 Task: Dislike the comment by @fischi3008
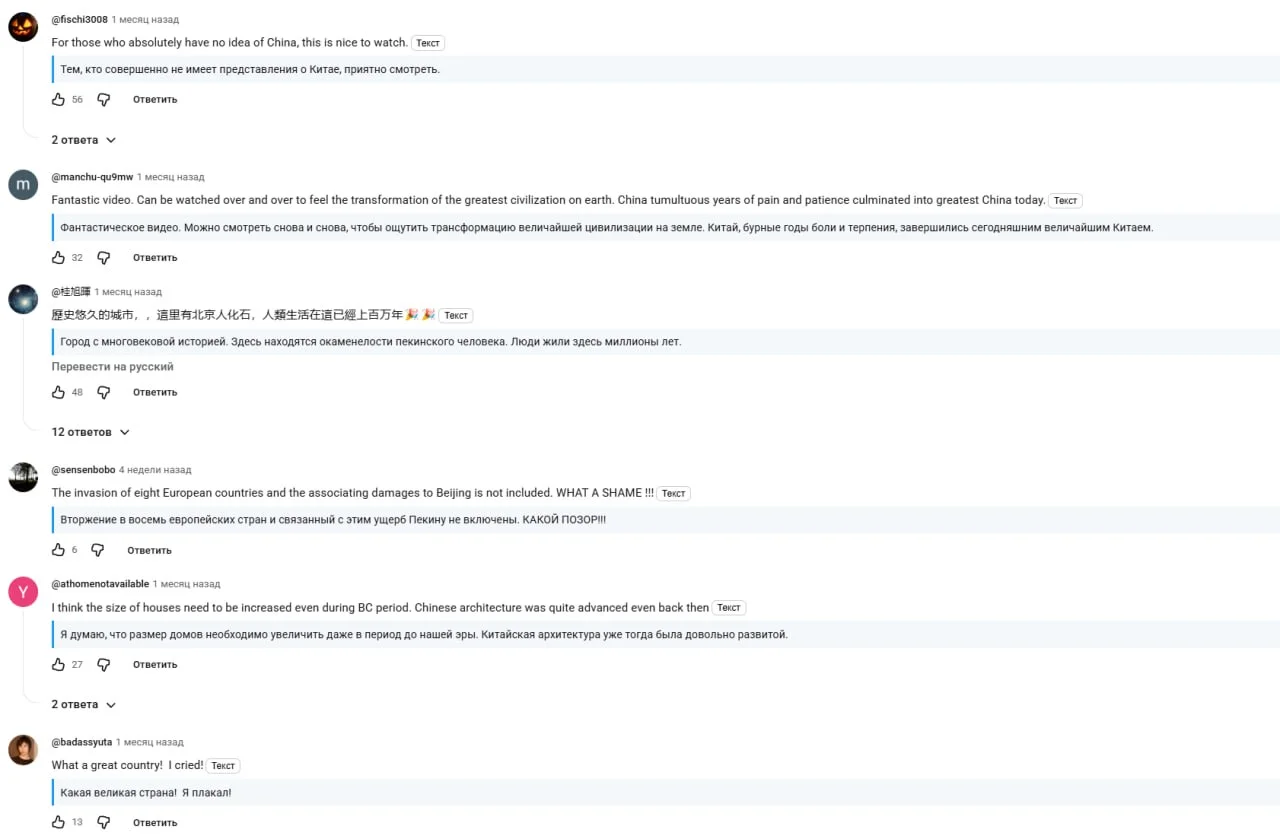[104, 100]
